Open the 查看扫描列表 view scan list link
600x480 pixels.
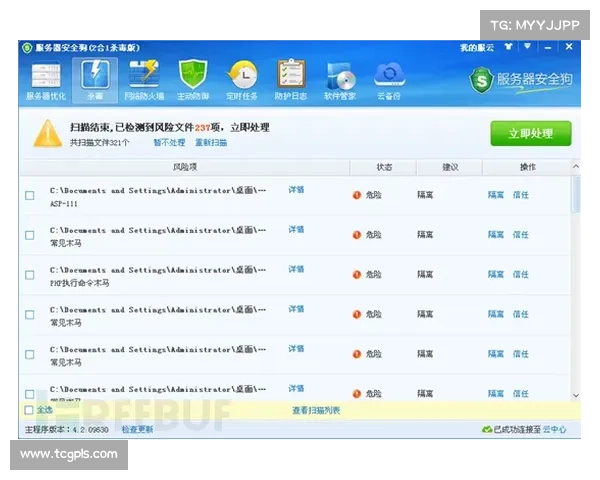pyautogui.click(x=316, y=410)
